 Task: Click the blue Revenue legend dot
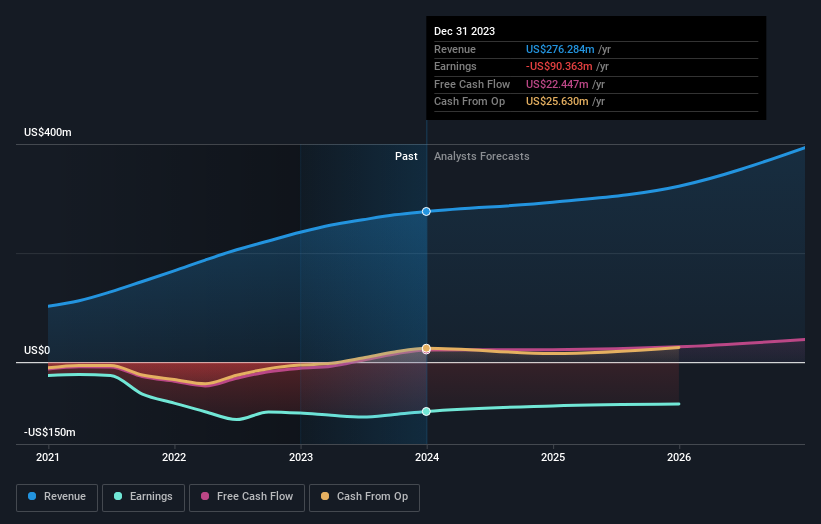32,496
